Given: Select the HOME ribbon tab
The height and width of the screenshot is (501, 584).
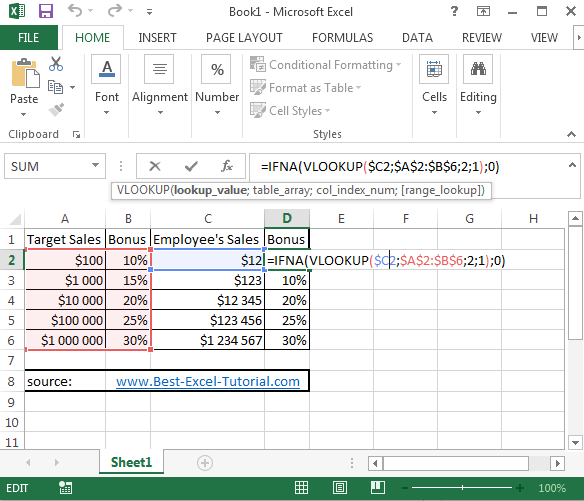Looking at the screenshot, I should pos(92,38).
